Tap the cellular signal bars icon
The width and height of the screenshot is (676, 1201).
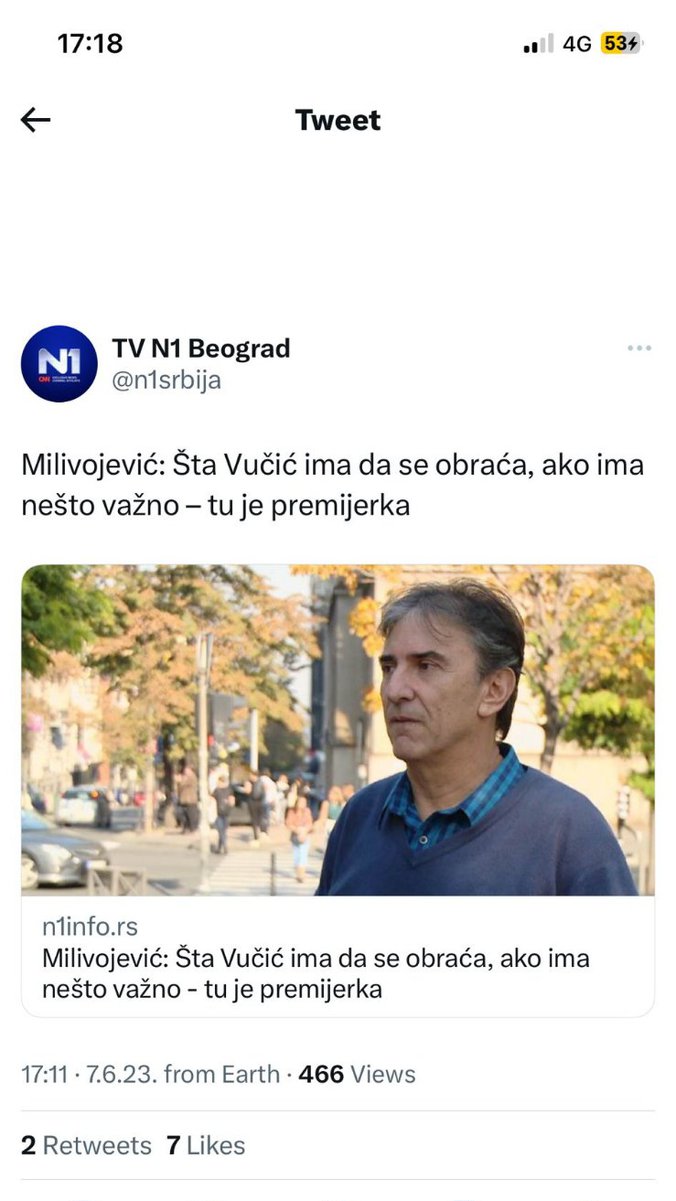click(538, 44)
